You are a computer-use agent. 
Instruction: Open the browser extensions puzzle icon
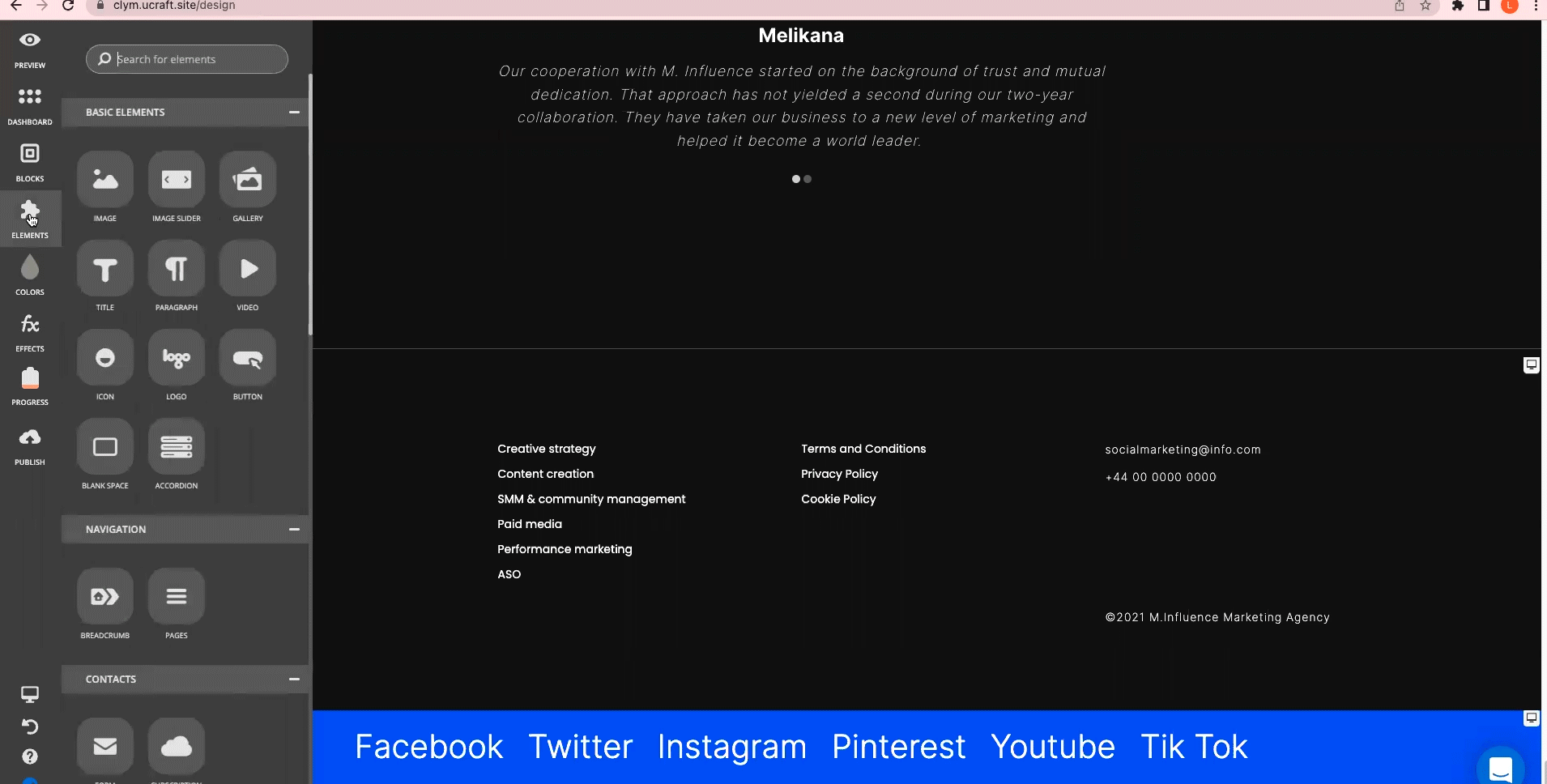(x=1458, y=6)
